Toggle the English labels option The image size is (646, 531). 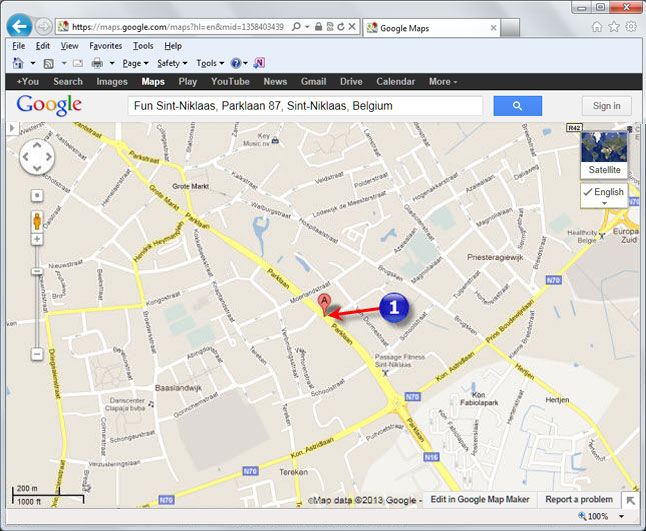click(604, 196)
